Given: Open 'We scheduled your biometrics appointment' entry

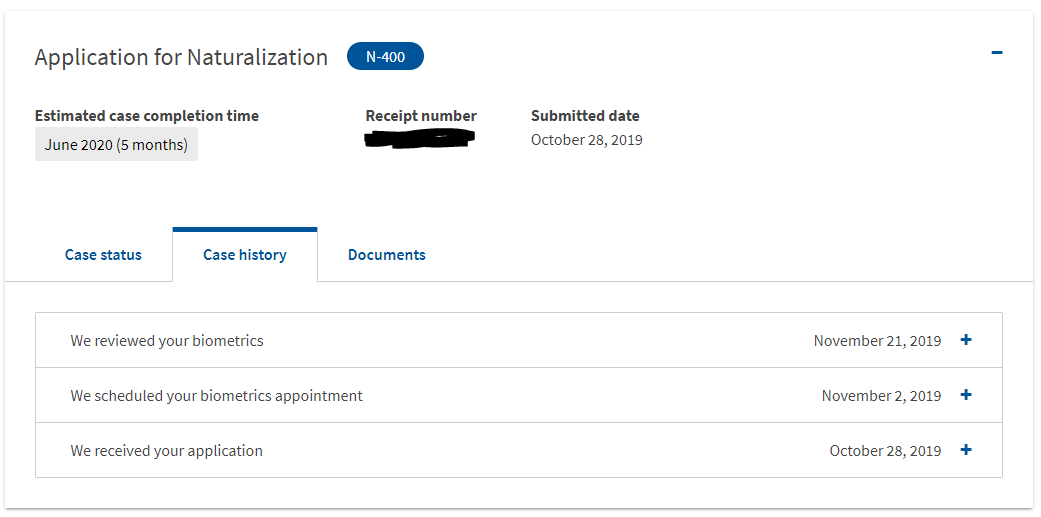Looking at the screenshot, I should 519,396.
